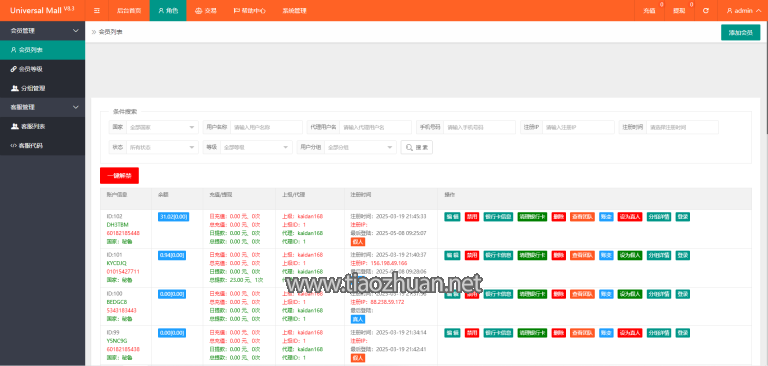Image resolution: width=768 pixels, height=366 pixels.
Task: Click 登录 for user ID:101
Action: (x=683, y=255)
